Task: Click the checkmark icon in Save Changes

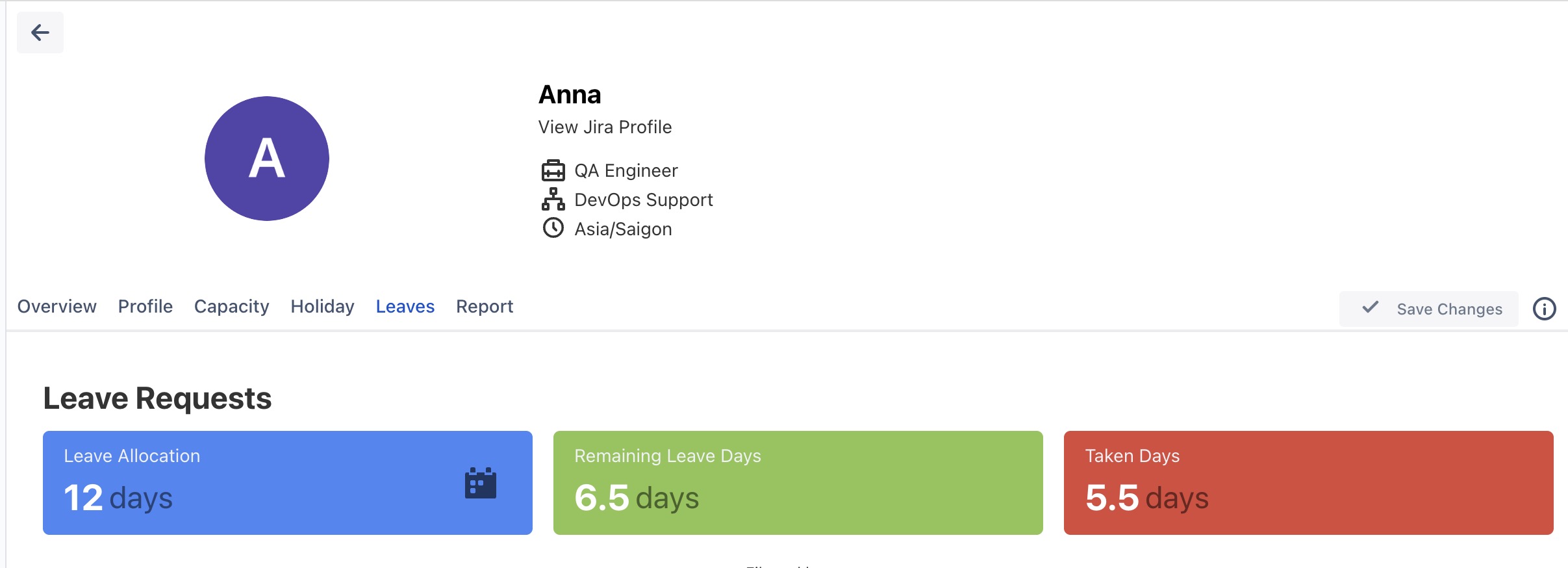Action: (x=1370, y=307)
